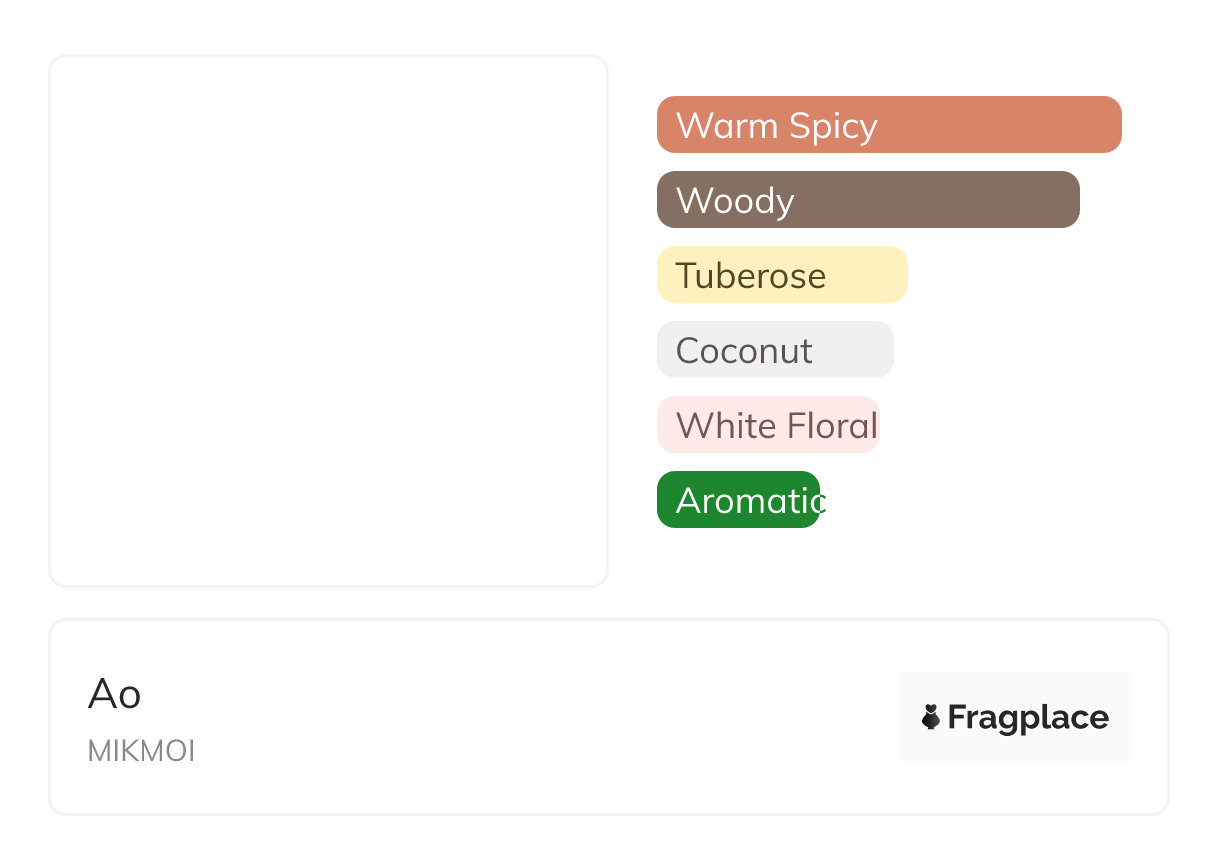This screenshot has width=1218, height=864.
Task: Click the 'Woody' text label
Action: (x=735, y=201)
